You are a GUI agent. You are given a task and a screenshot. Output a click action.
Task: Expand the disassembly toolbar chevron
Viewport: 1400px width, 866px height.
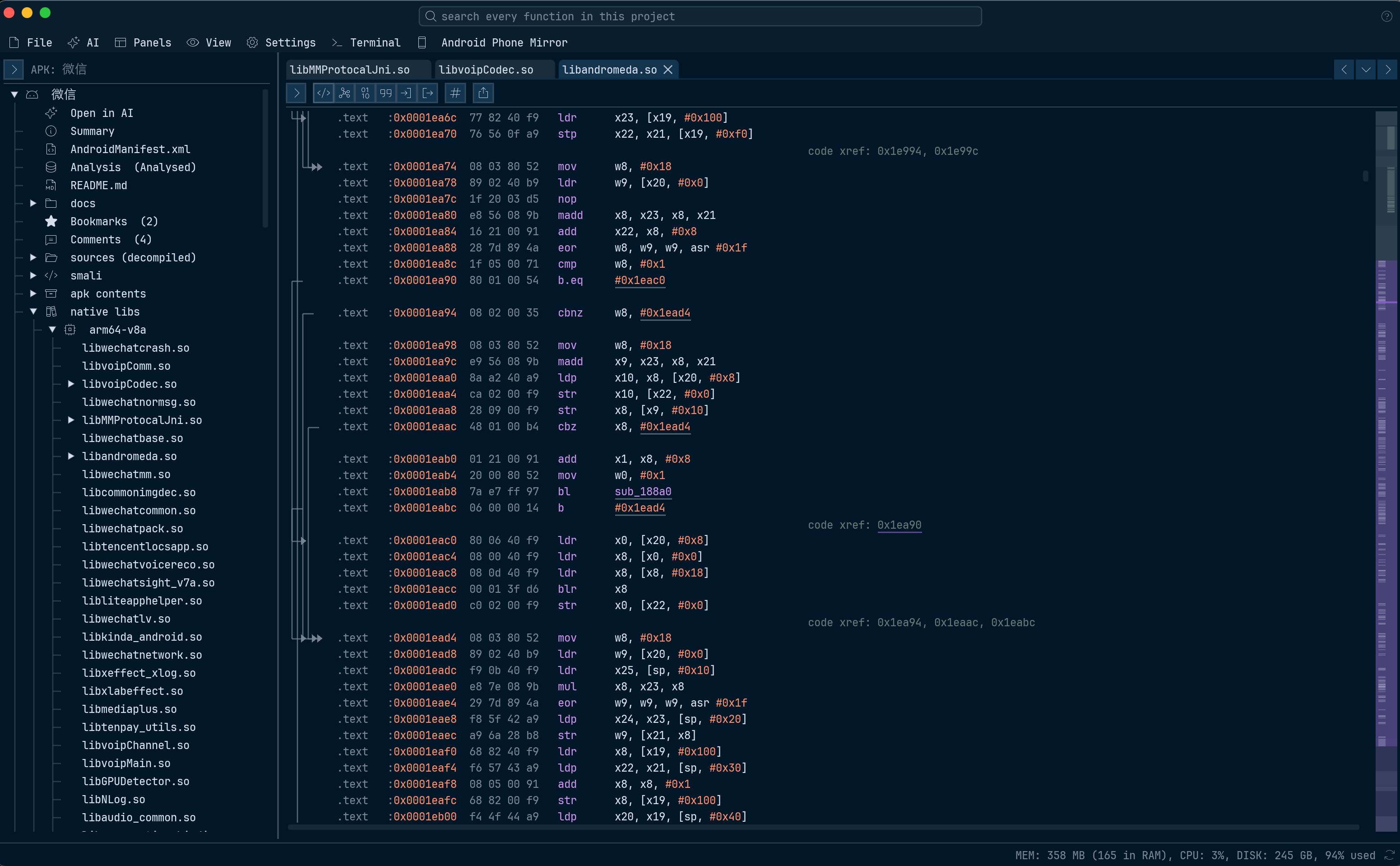[296, 93]
